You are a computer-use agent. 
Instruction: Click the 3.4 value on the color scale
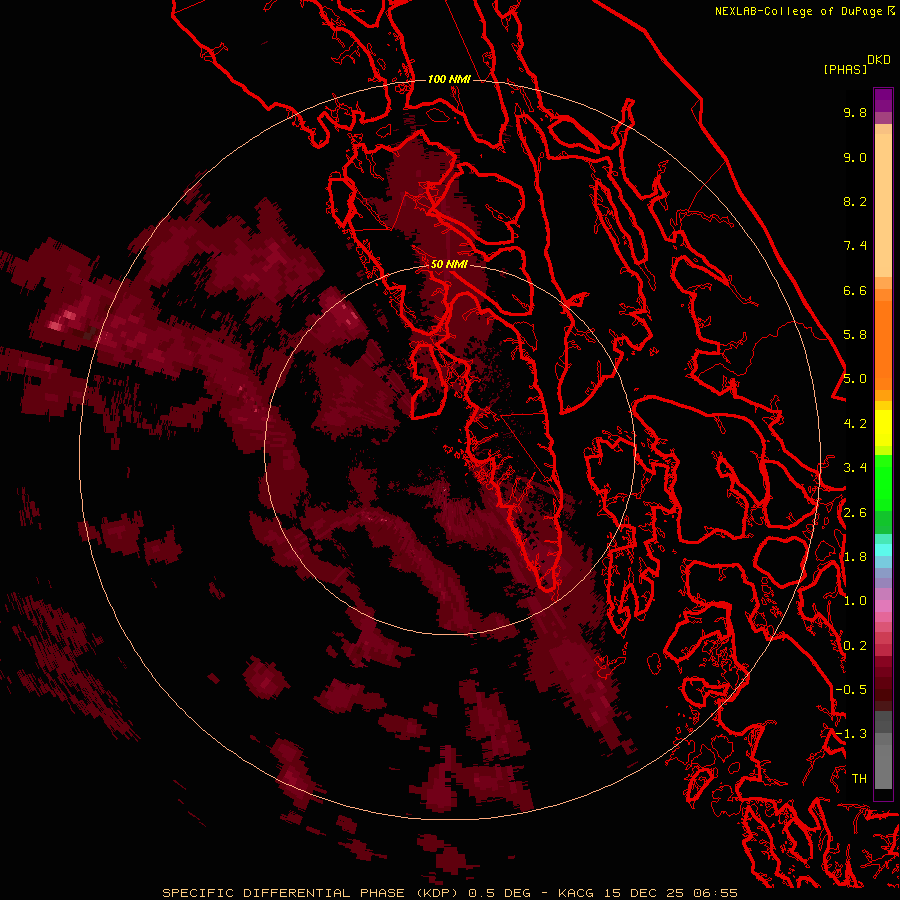point(855,468)
